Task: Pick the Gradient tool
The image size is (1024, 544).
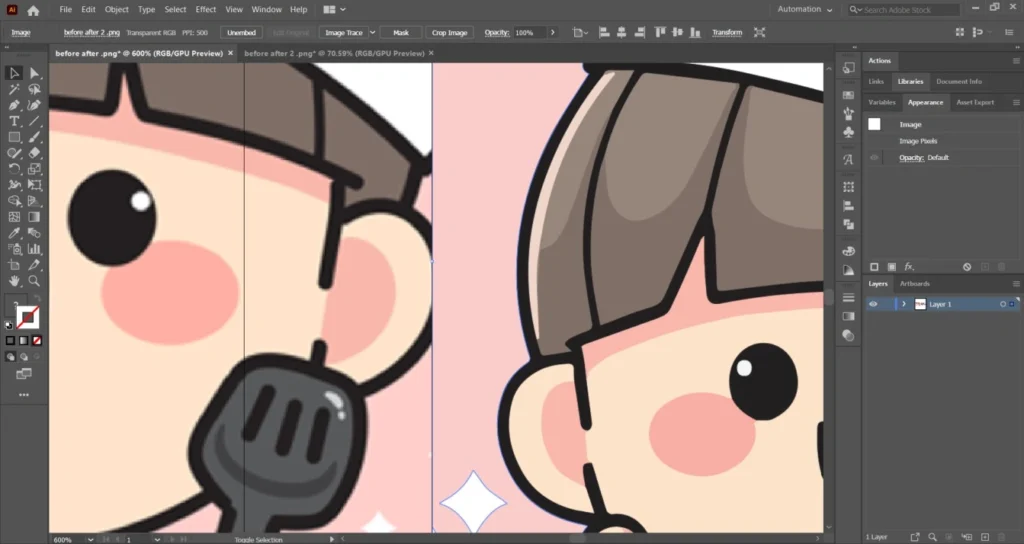Action: 34,217
